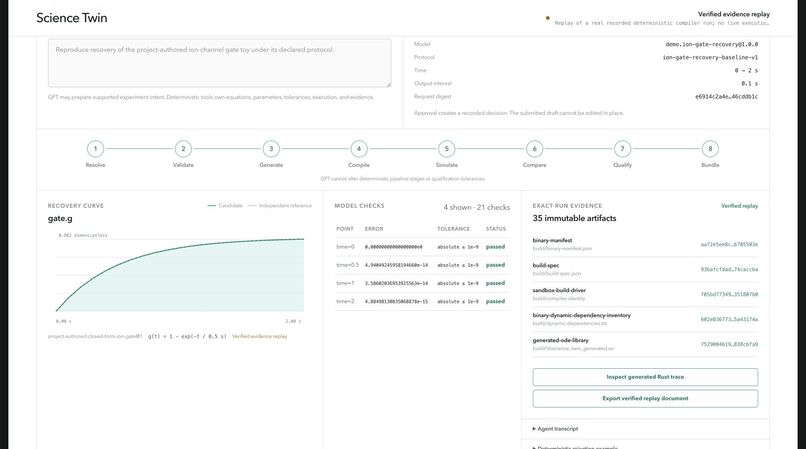Click the status dot beside Verified evidence replay
The width and height of the screenshot is (806, 449).
pyautogui.click(x=547, y=18)
